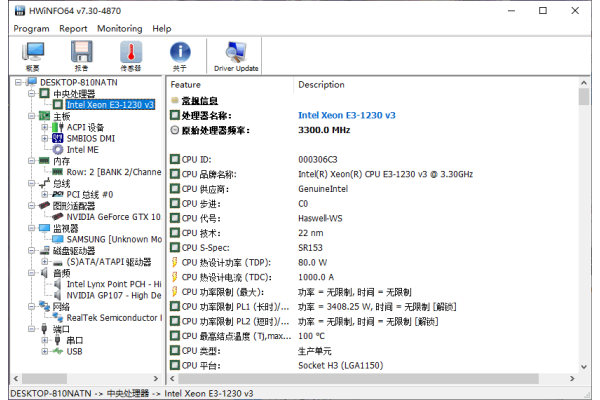This screenshot has width=600, height=400.
Task: Click the NVIDIA GP107 audio speaker icon
Action: (57, 295)
